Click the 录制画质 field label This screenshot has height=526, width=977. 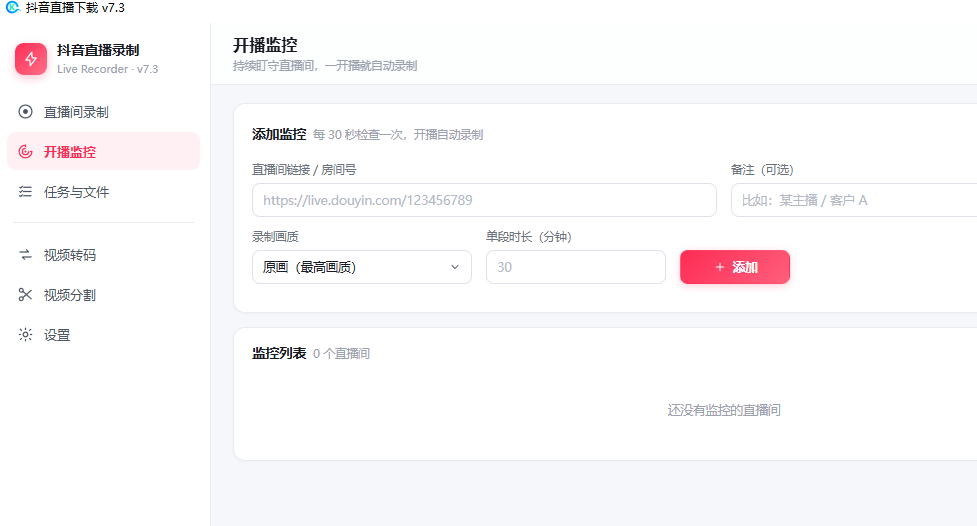point(275,237)
